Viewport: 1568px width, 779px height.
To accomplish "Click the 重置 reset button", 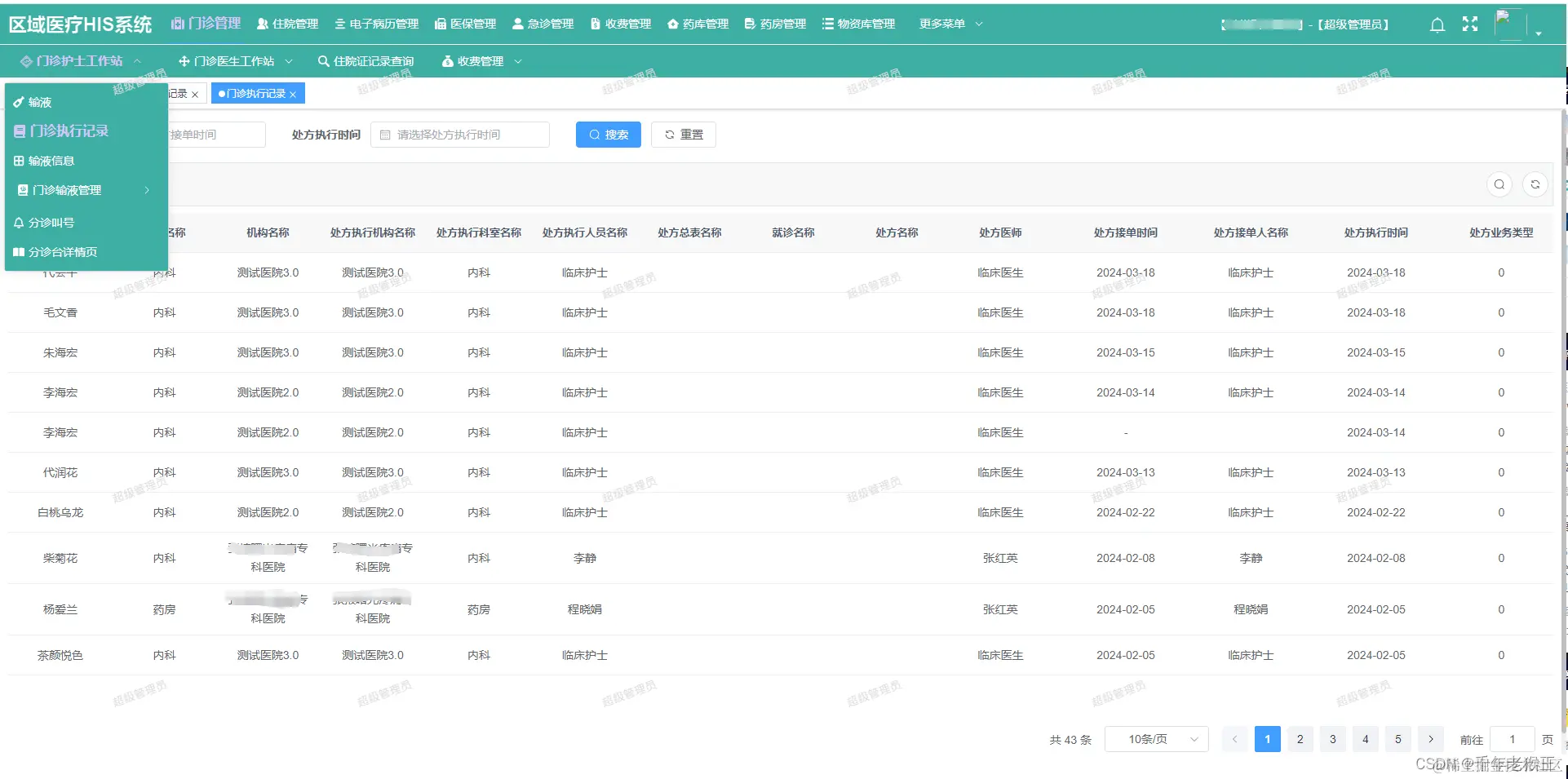I will (683, 134).
